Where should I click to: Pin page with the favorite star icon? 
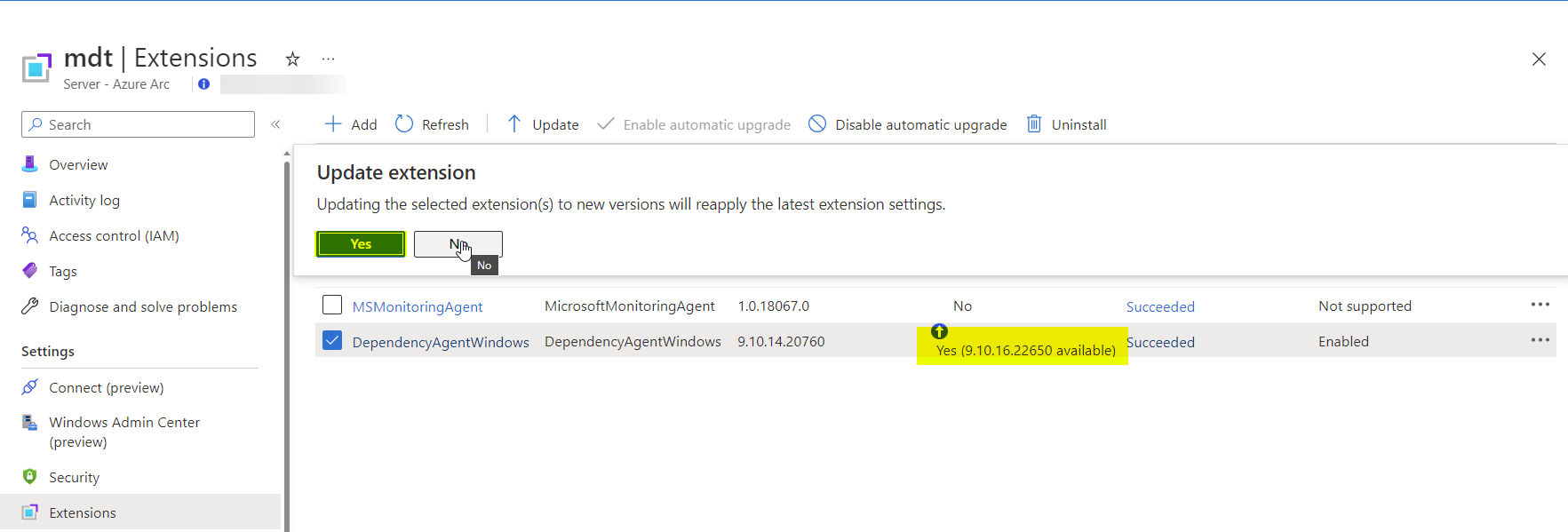[x=292, y=60]
